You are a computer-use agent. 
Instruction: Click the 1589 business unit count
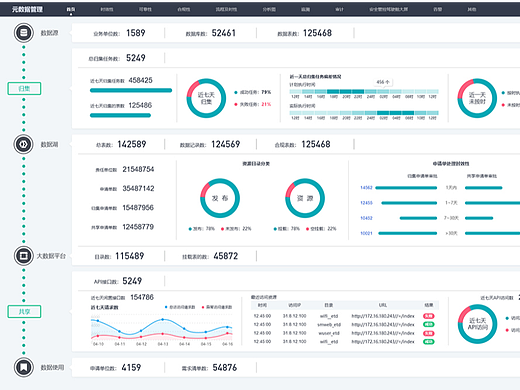point(136,33)
